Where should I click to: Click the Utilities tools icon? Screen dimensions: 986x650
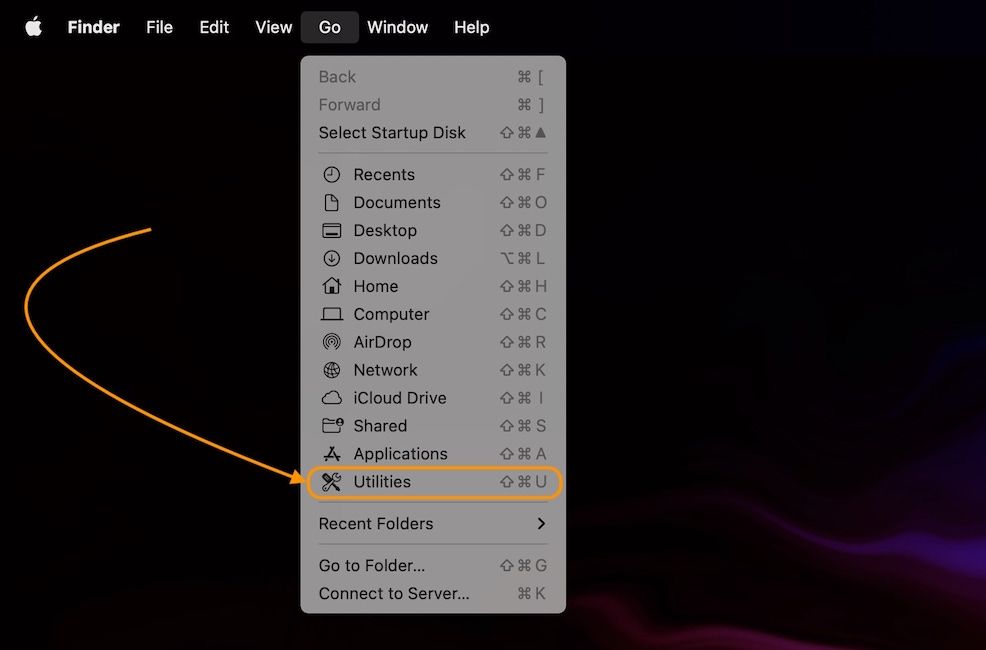[332, 482]
